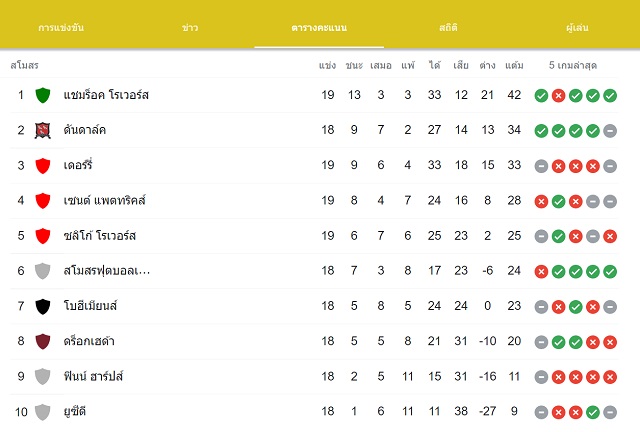
Task: Open the ดันดาล์ค team link
Action: click(84, 130)
